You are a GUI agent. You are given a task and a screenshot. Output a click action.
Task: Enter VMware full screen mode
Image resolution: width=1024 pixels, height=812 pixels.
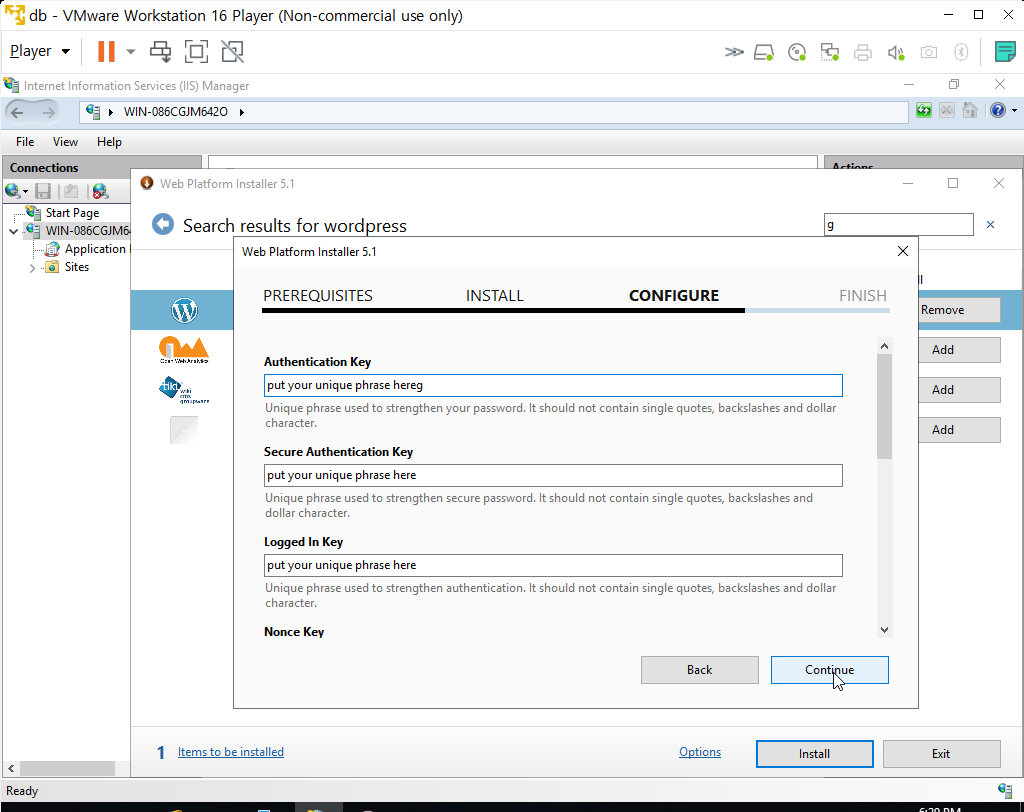pyautogui.click(x=196, y=52)
